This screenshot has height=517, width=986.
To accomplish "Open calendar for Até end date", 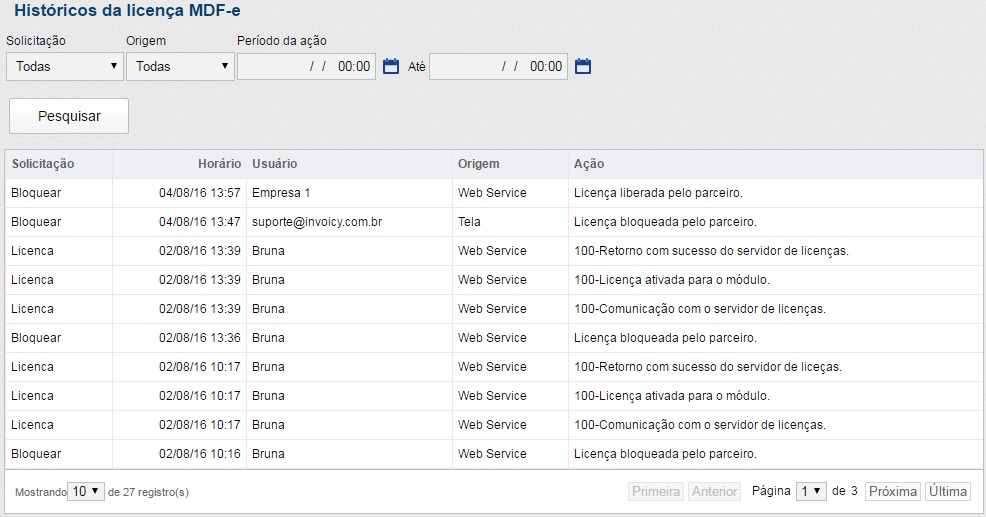I will coord(583,67).
